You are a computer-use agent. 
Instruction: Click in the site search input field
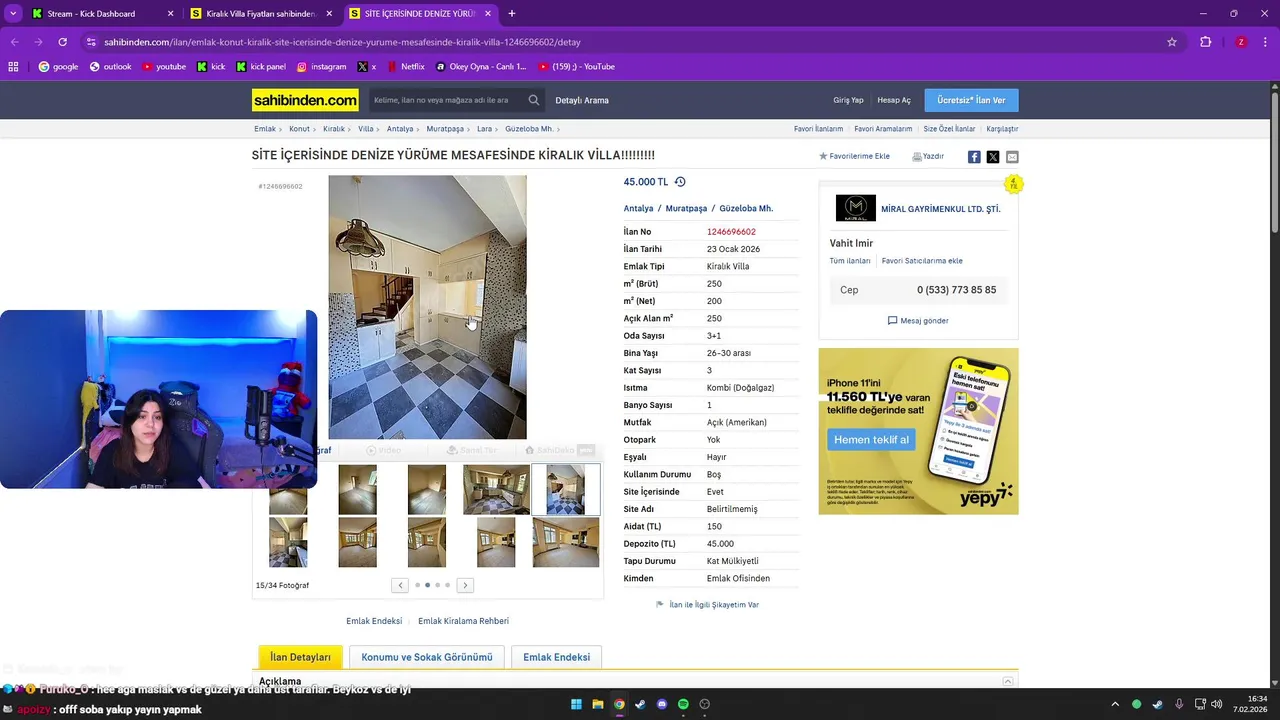446,100
